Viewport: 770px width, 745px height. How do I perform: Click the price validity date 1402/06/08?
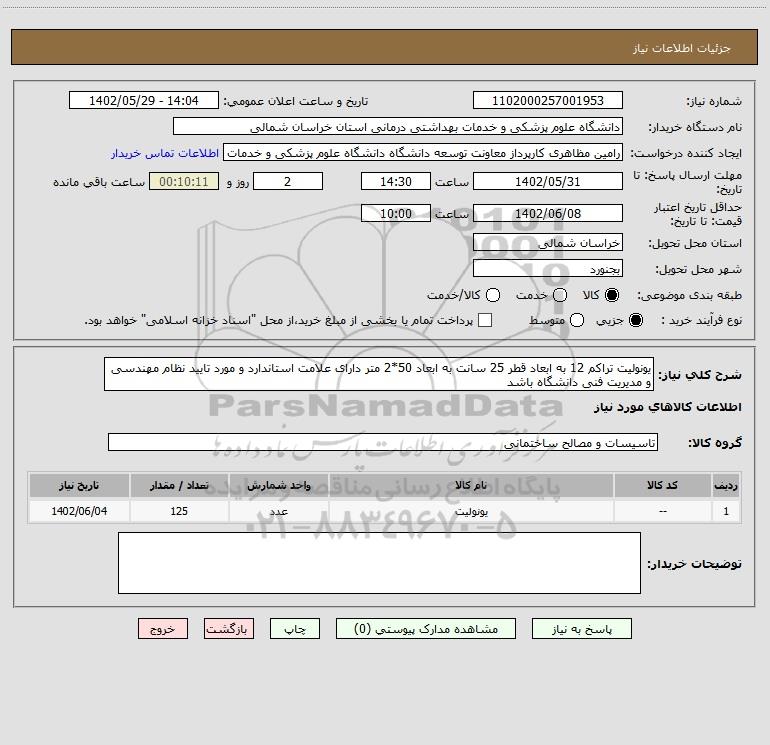point(548,213)
